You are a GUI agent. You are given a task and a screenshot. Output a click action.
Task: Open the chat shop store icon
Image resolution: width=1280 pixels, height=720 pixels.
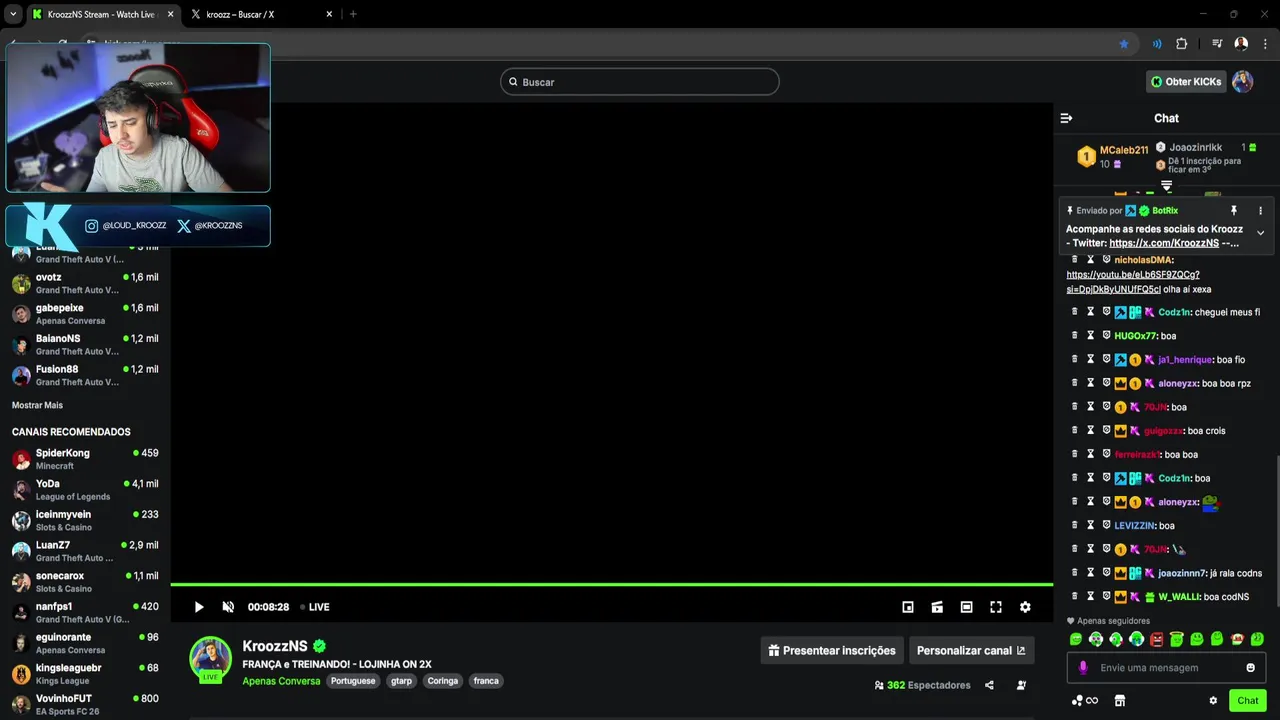click(x=1120, y=701)
